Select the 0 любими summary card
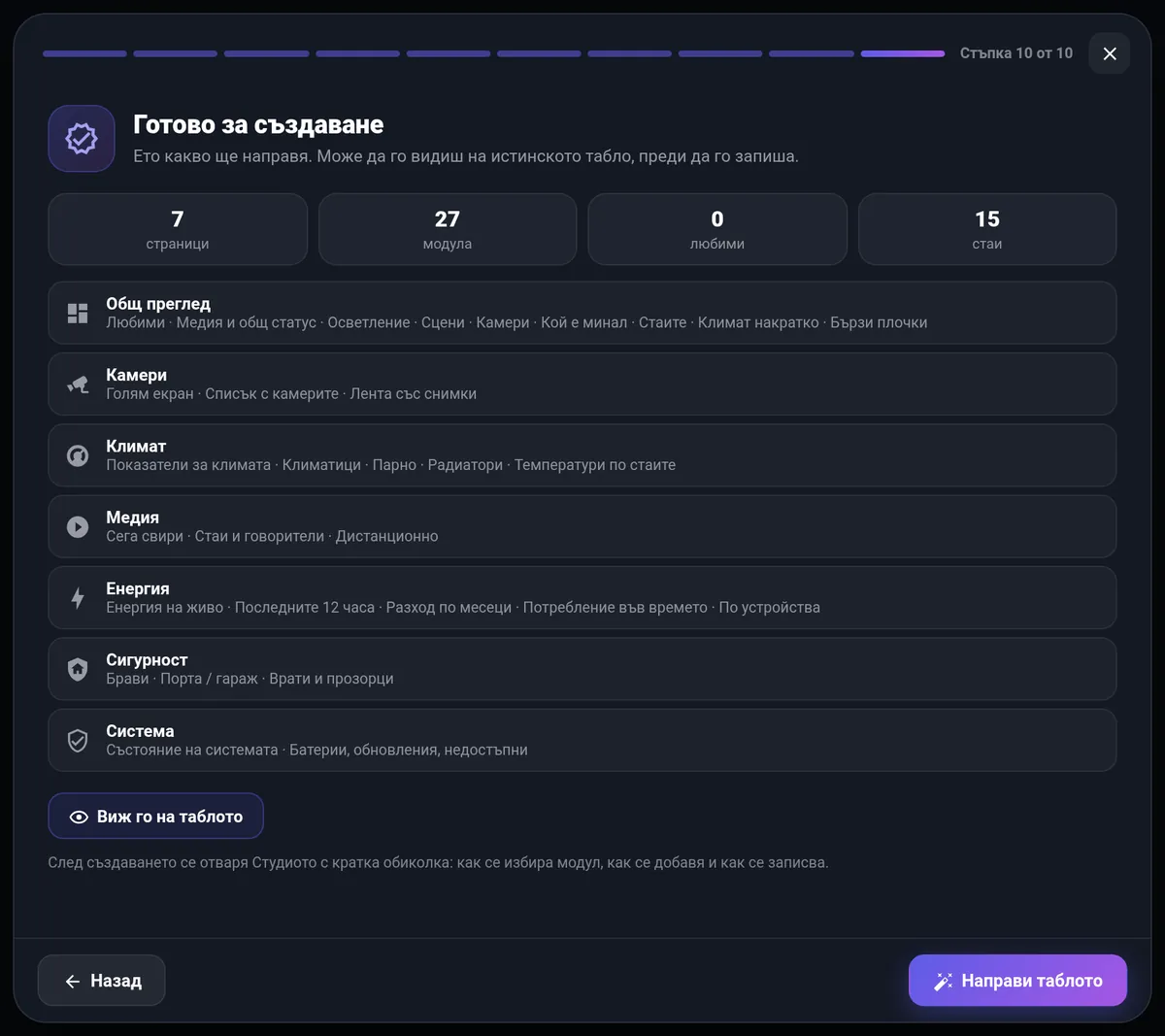This screenshot has height=1036, width=1165. pos(717,229)
